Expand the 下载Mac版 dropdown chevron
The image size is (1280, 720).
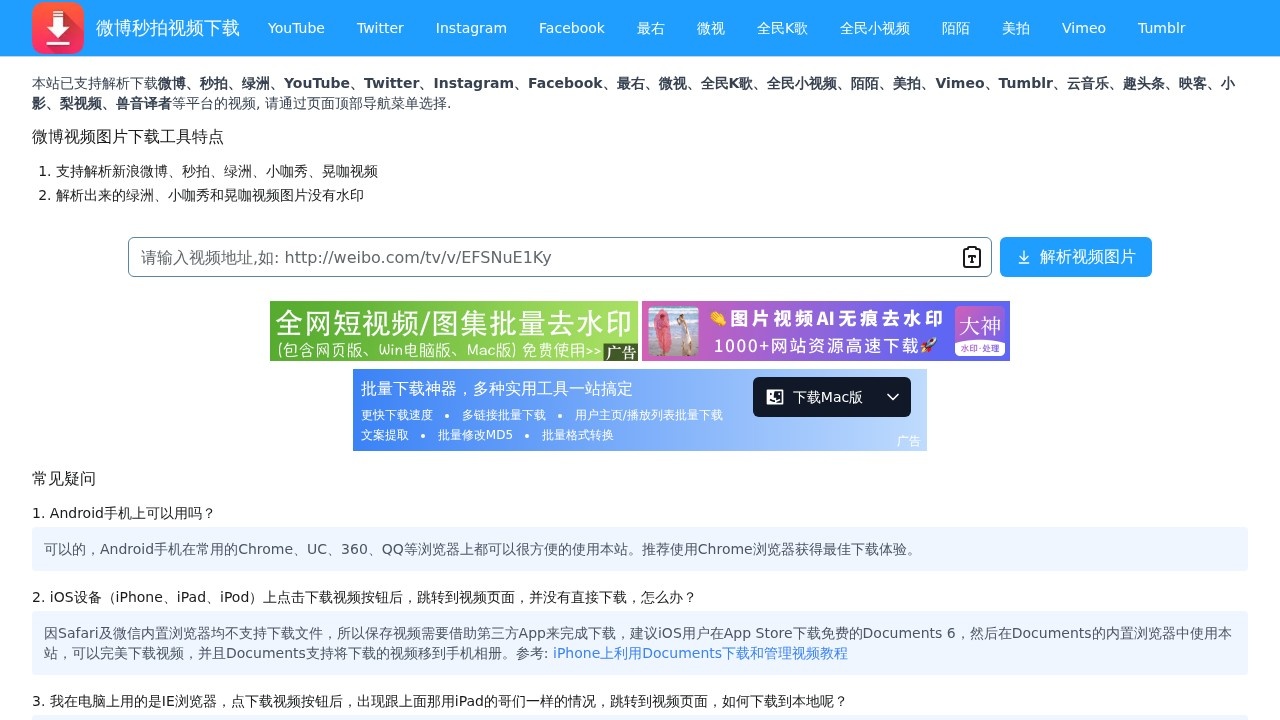pyautogui.click(x=893, y=397)
